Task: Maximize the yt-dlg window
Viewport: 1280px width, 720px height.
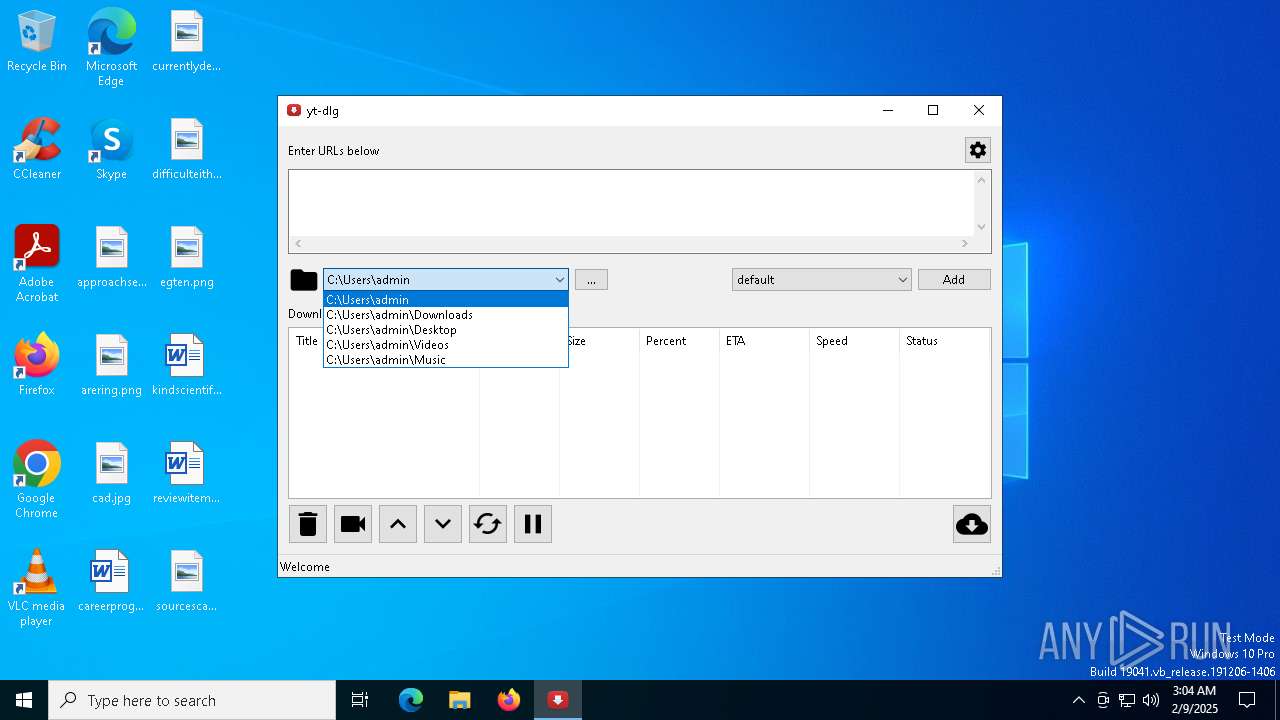Action: 933,111
